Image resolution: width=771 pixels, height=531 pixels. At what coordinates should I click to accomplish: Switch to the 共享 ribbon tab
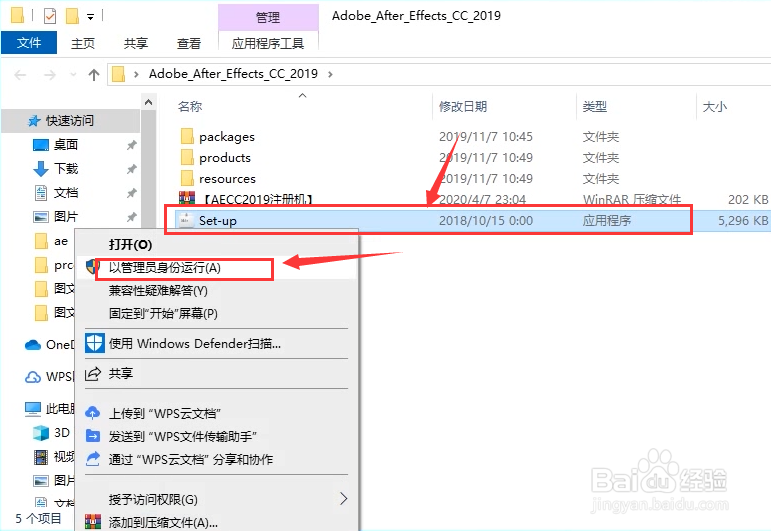point(136,43)
